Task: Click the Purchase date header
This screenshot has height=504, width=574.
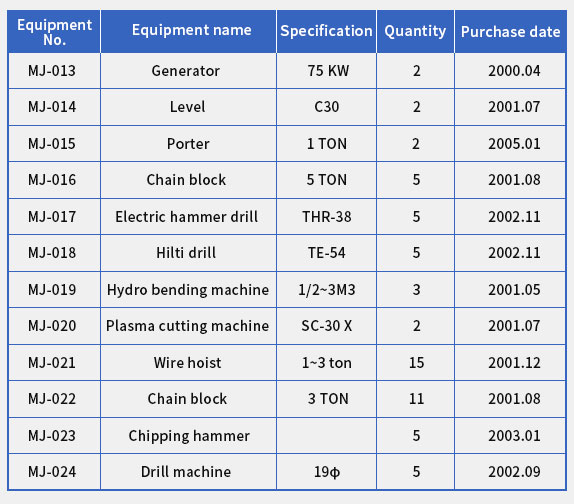Action: (510, 31)
